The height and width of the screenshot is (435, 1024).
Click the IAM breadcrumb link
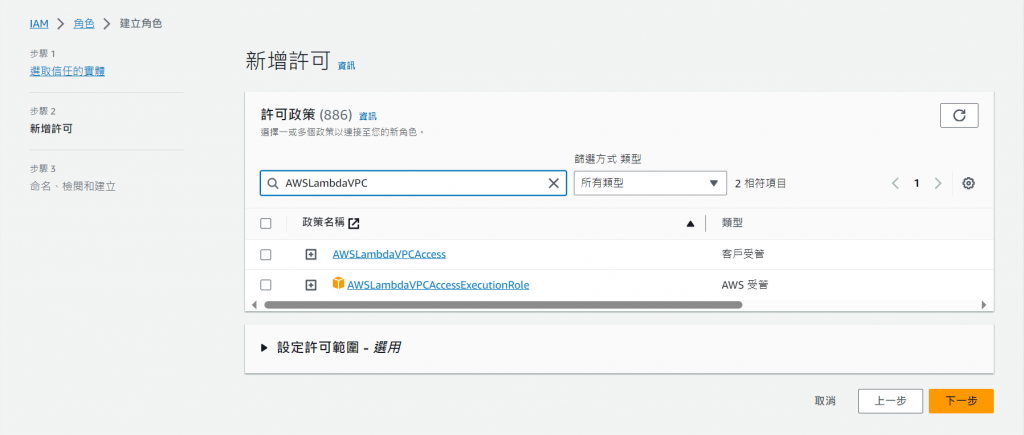[39, 24]
